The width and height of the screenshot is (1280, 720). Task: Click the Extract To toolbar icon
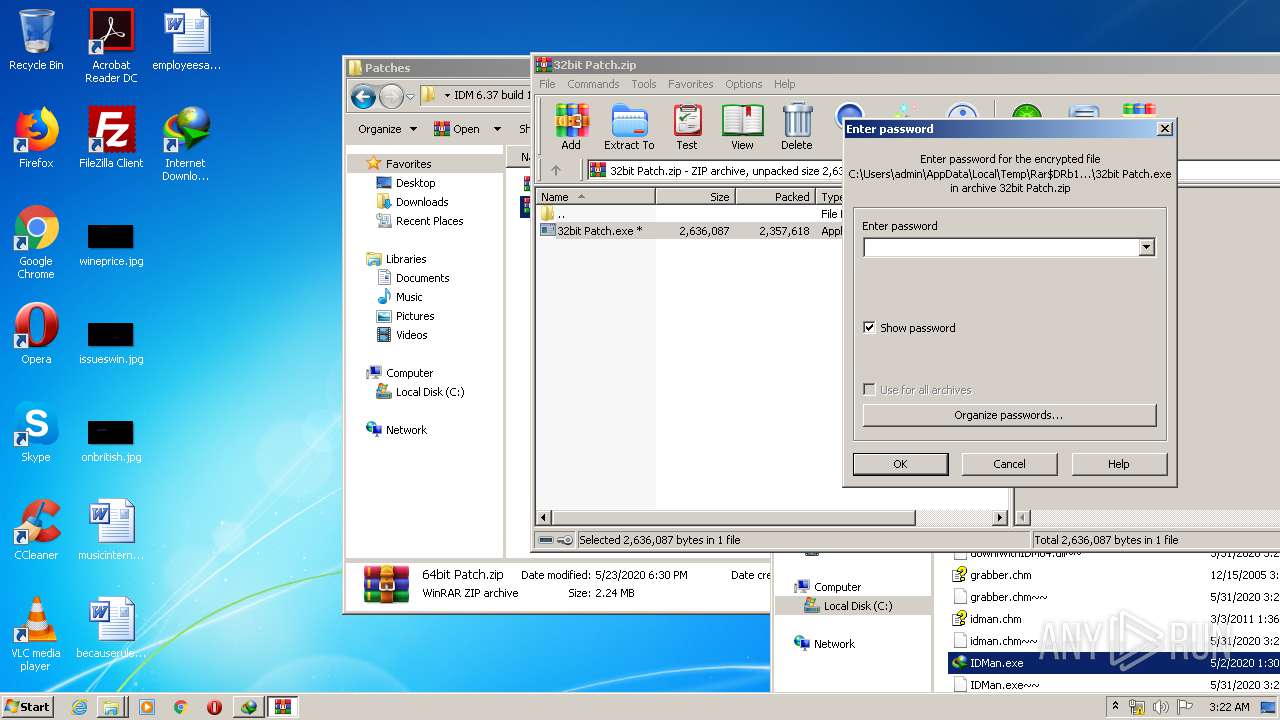[x=629, y=126]
